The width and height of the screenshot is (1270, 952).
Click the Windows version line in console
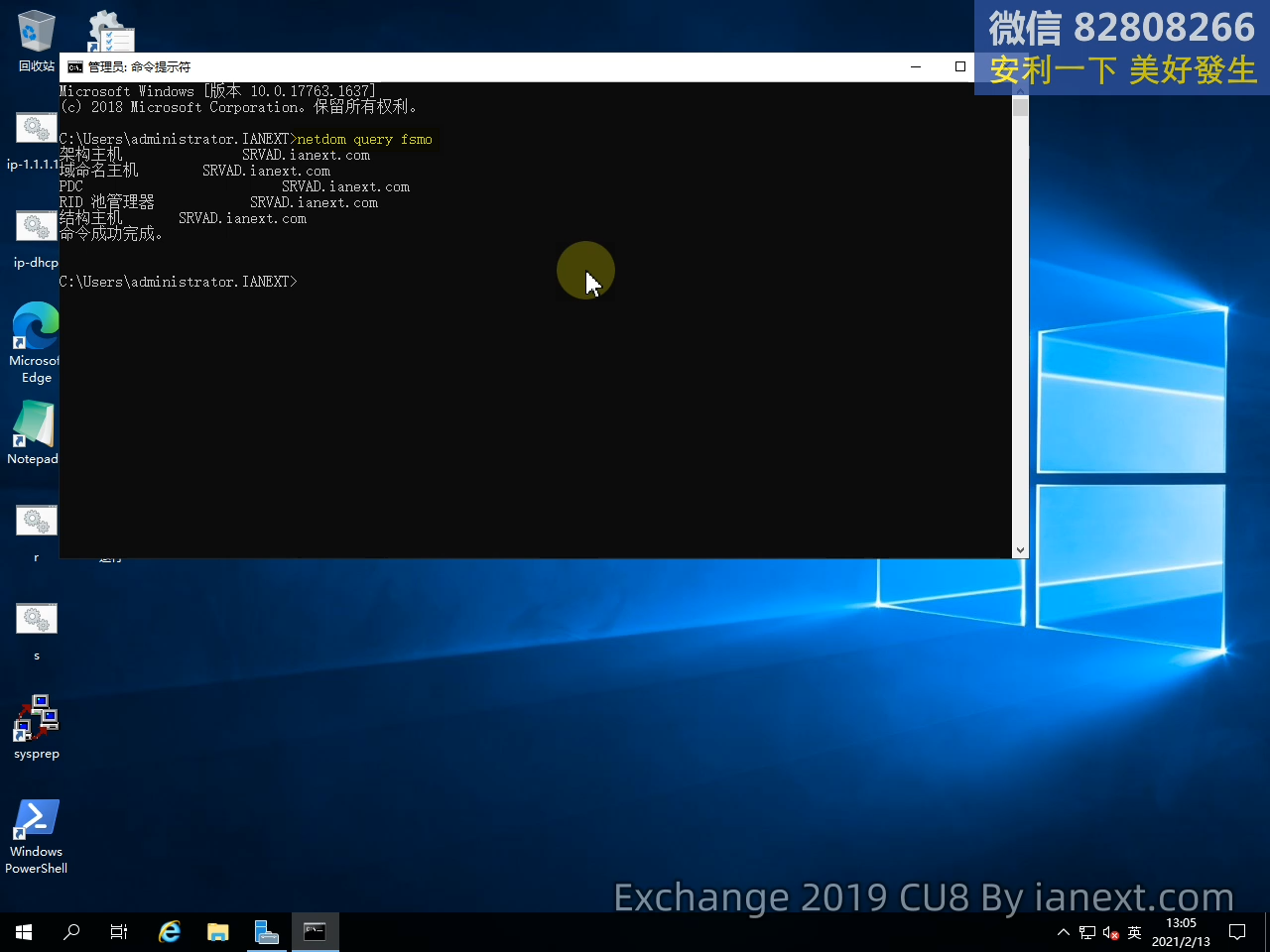pyautogui.click(x=217, y=91)
